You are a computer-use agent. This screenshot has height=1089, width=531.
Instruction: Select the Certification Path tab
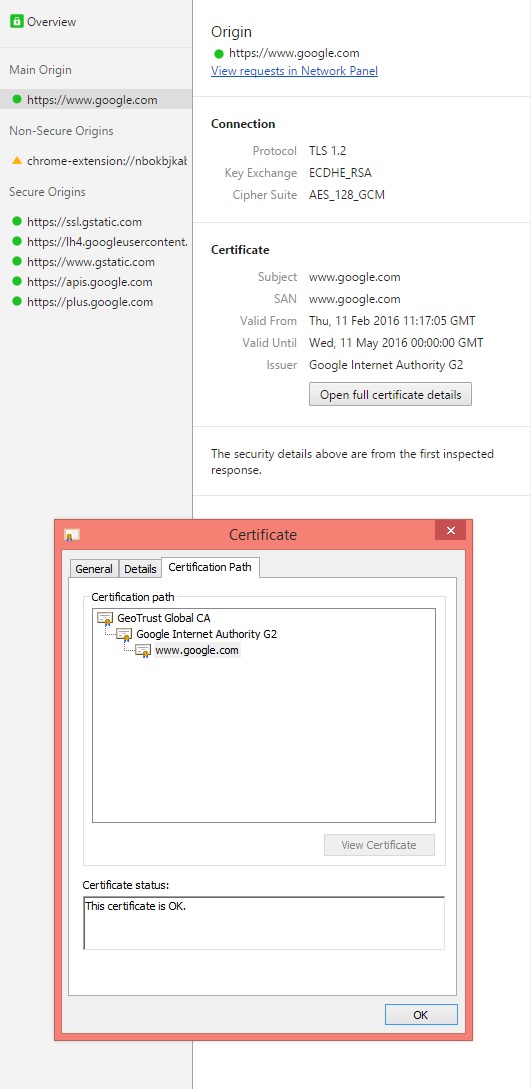210,567
